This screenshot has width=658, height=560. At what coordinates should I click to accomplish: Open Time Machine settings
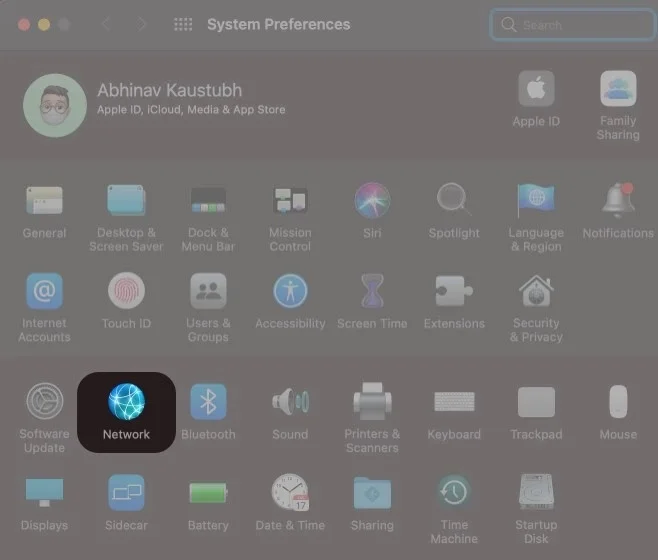tap(454, 492)
